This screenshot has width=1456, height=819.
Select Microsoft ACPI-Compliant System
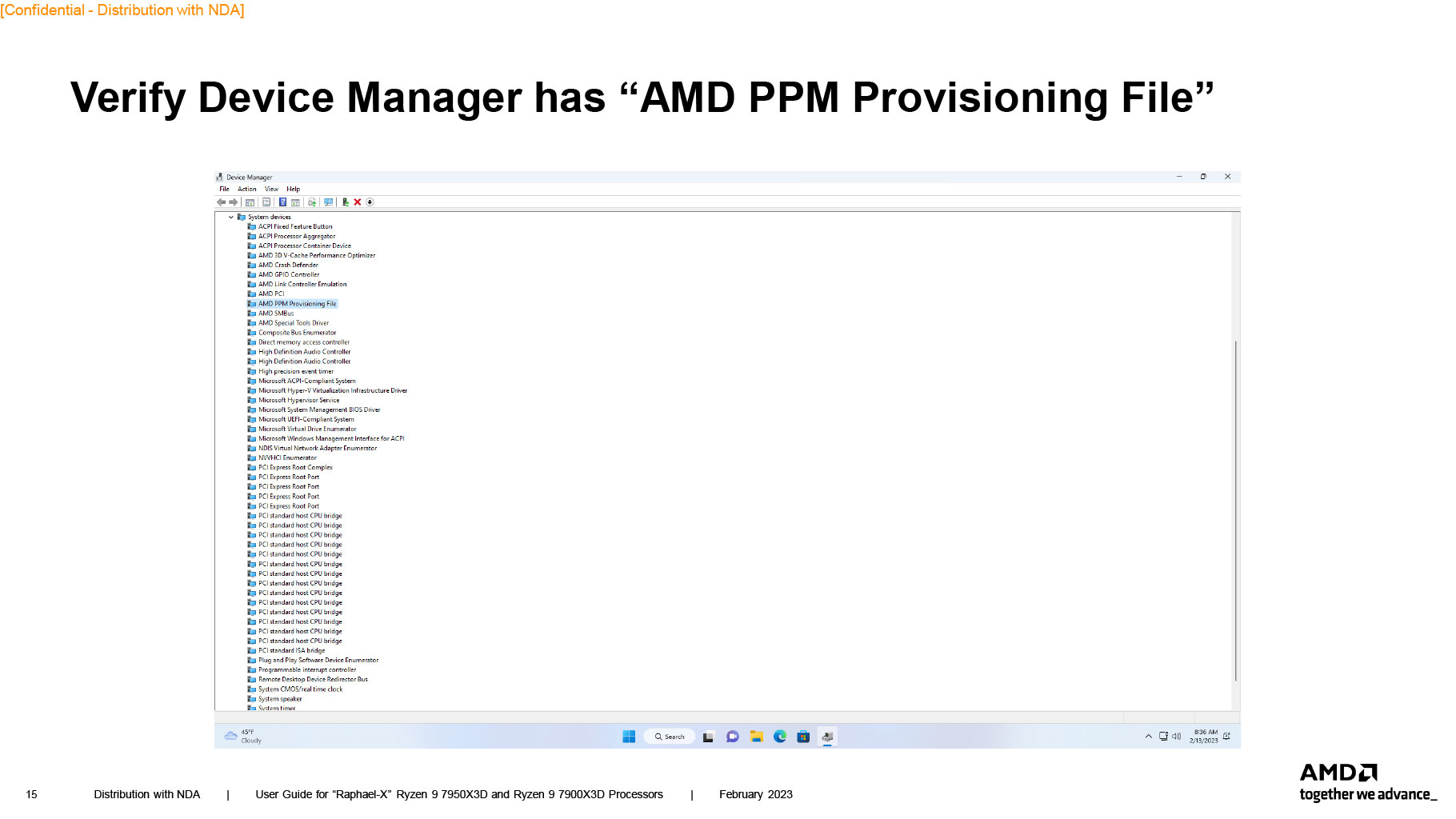point(307,382)
